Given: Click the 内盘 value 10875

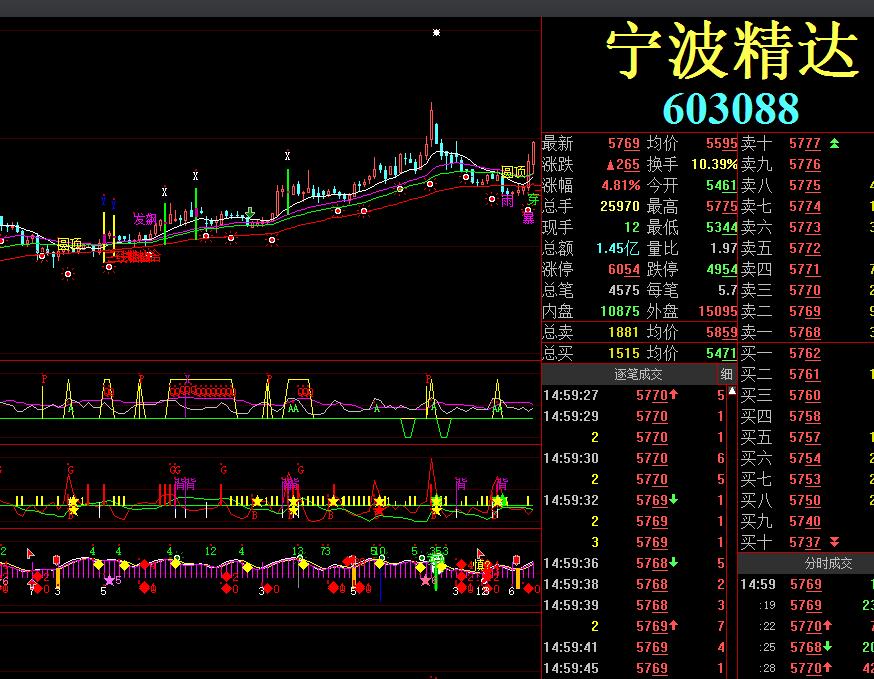Looking at the screenshot, I should 620,311.
